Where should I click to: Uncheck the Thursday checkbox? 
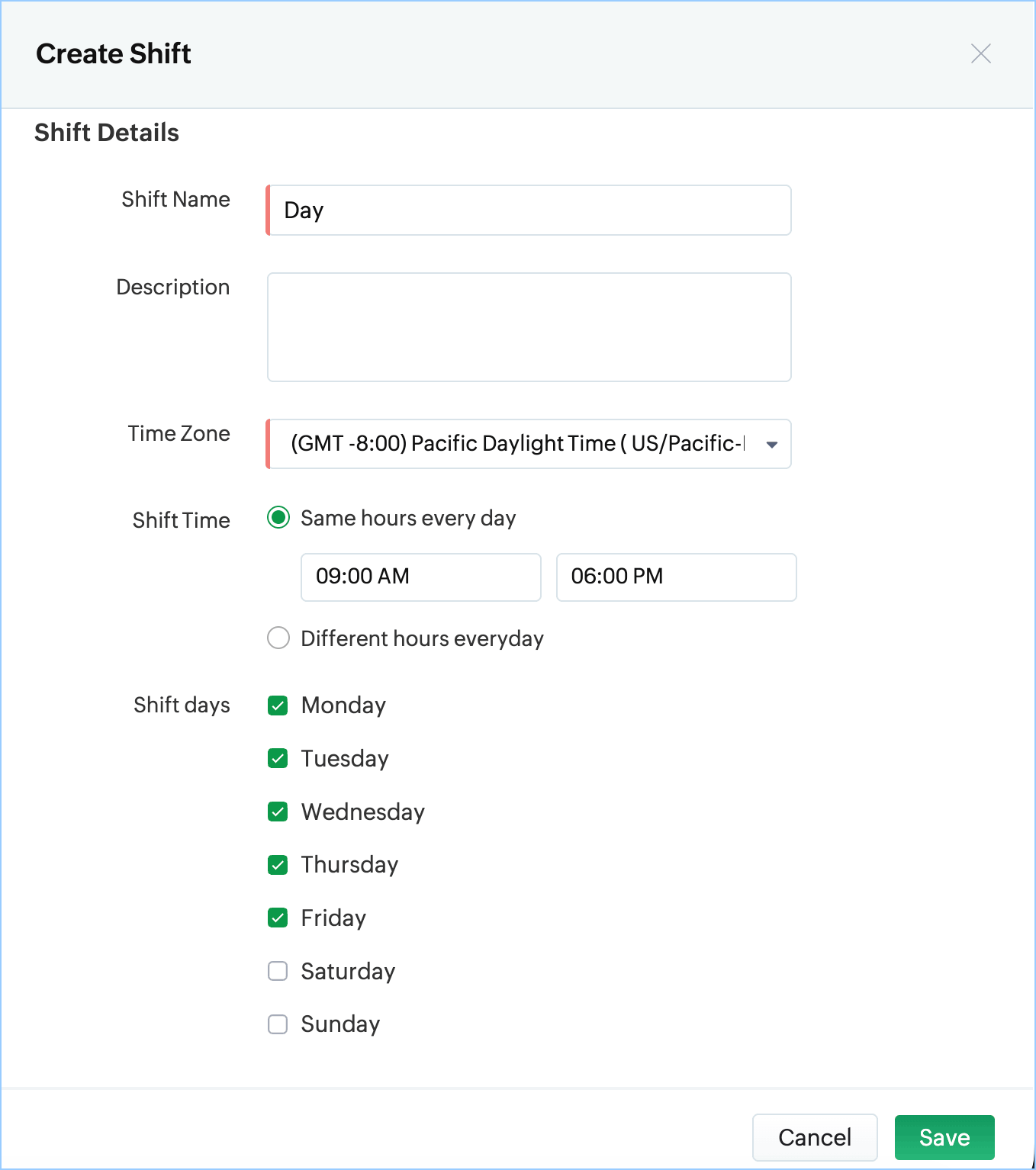click(x=278, y=865)
